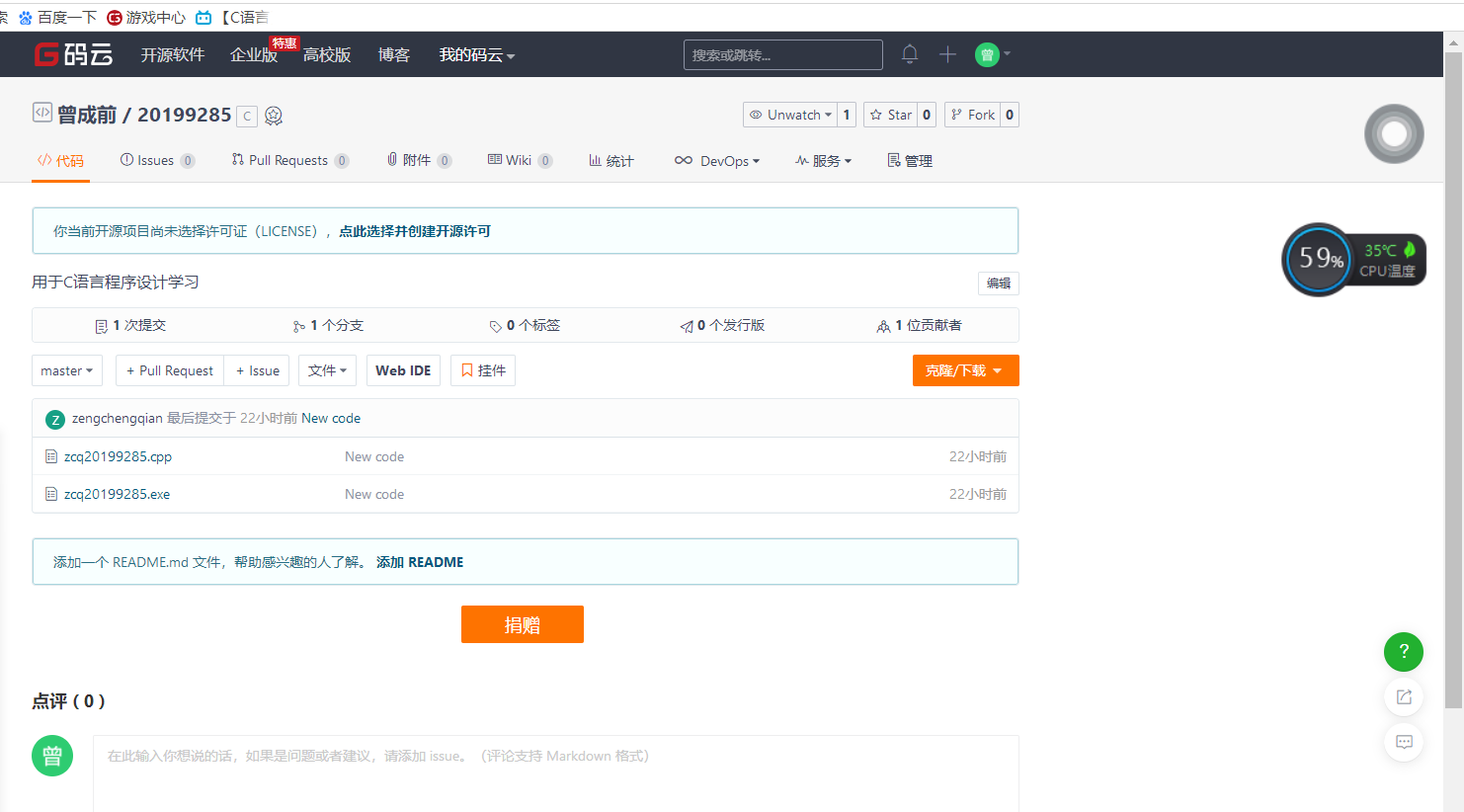Image resolution: width=1464 pixels, height=812 pixels.
Task: Open the 克隆/下载 dropdown
Action: pyautogui.click(x=965, y=370)
